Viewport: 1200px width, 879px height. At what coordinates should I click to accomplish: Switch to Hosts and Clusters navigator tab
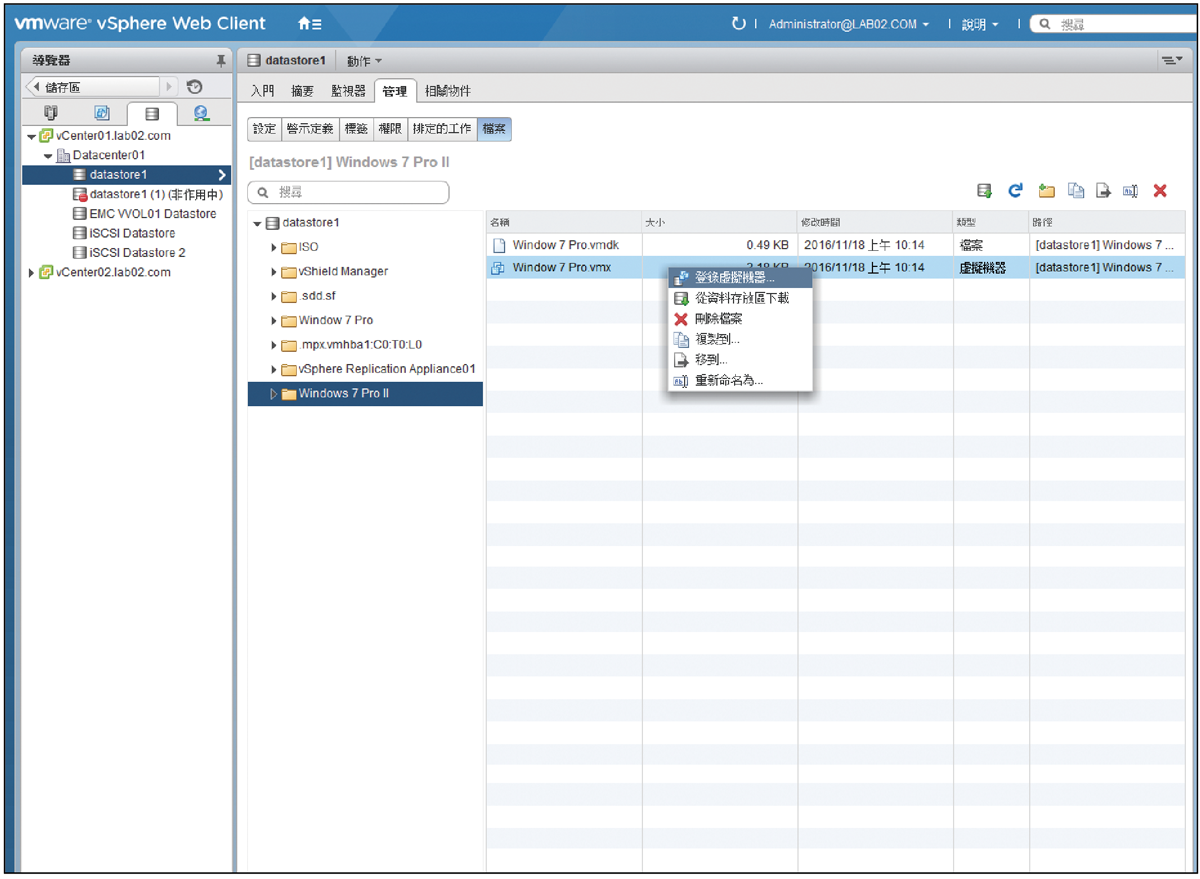(x=53, y=113)
